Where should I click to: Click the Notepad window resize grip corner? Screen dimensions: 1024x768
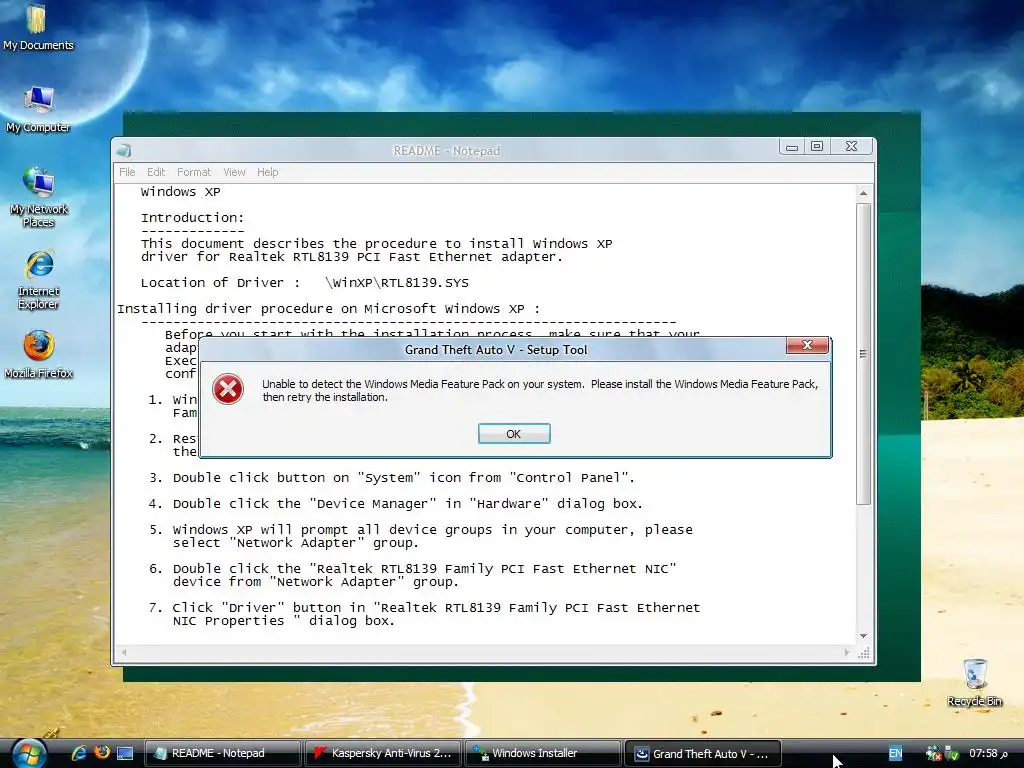click(x=864, y=653)
